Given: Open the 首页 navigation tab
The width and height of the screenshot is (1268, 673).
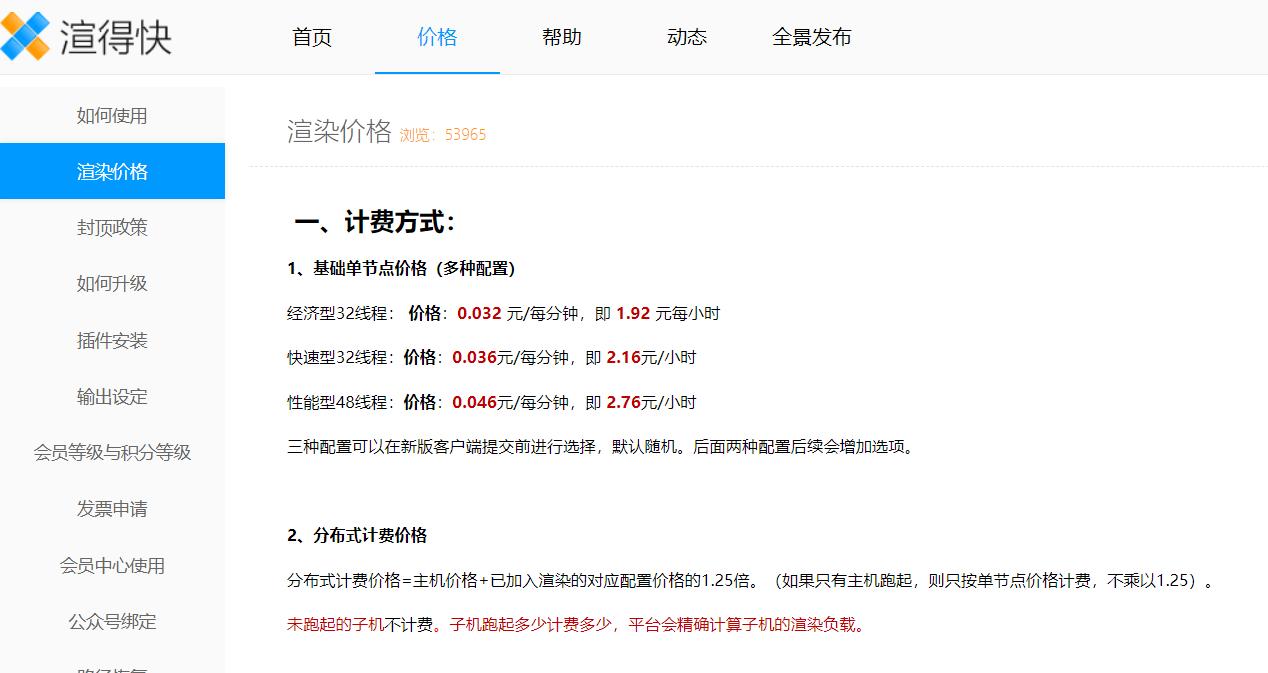Looking at the screenshot, I should [311, 36].
